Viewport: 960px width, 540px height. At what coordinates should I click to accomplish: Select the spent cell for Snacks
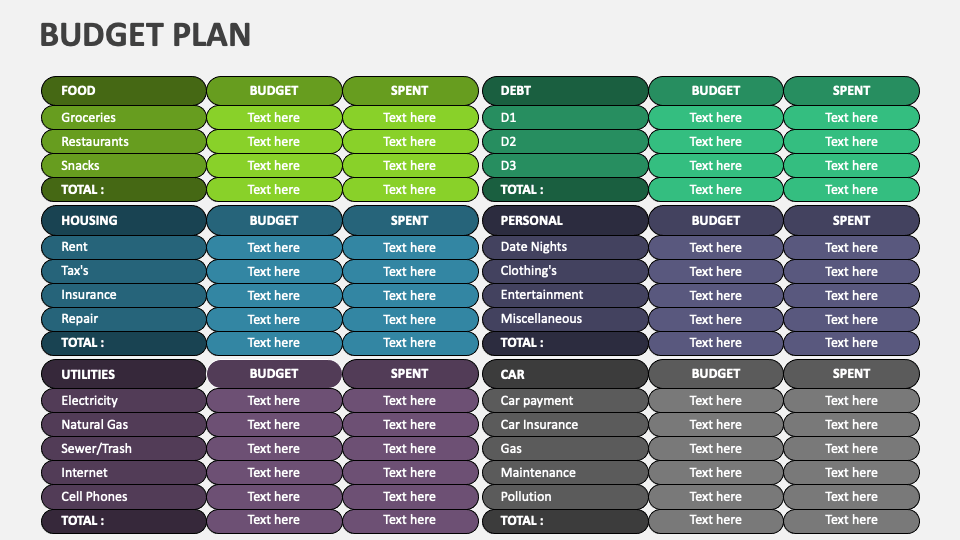pos(410,166)
